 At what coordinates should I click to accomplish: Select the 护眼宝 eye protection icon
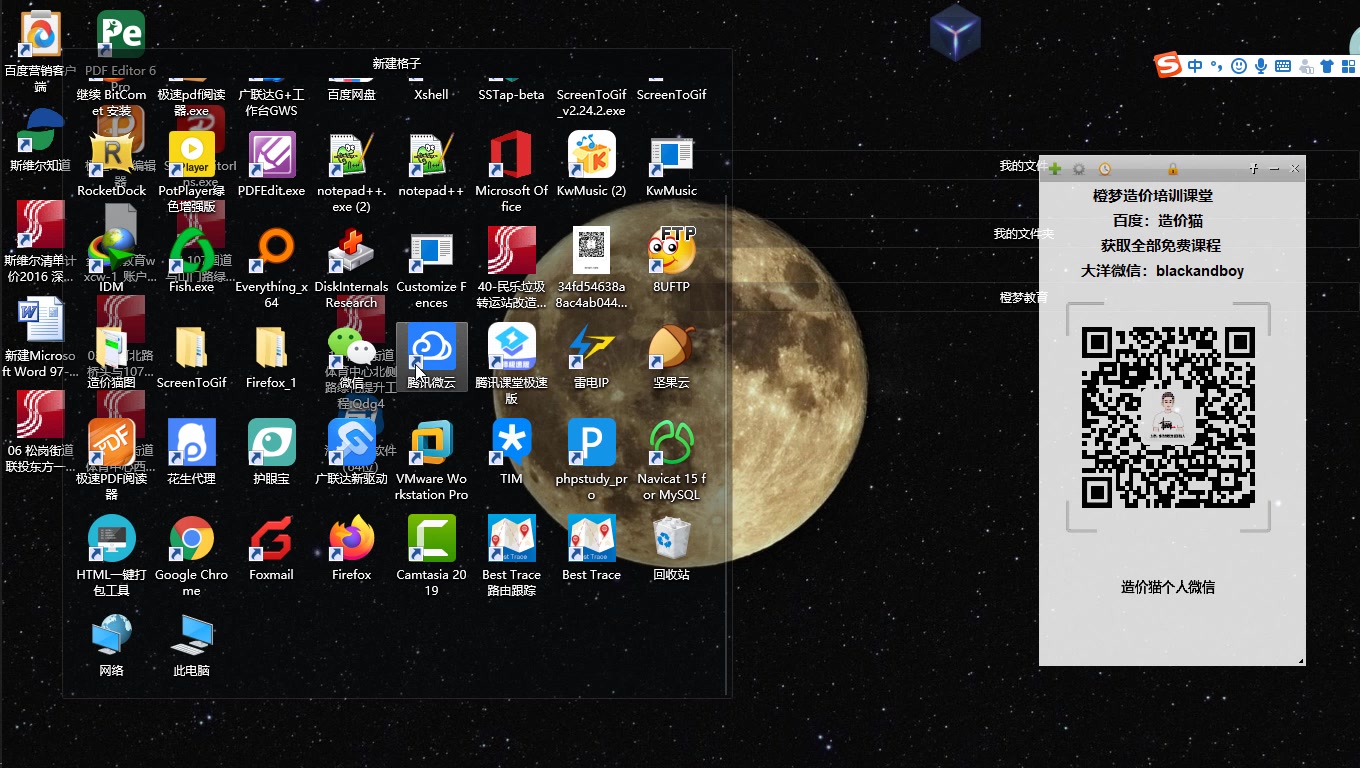tap(272, 452)
